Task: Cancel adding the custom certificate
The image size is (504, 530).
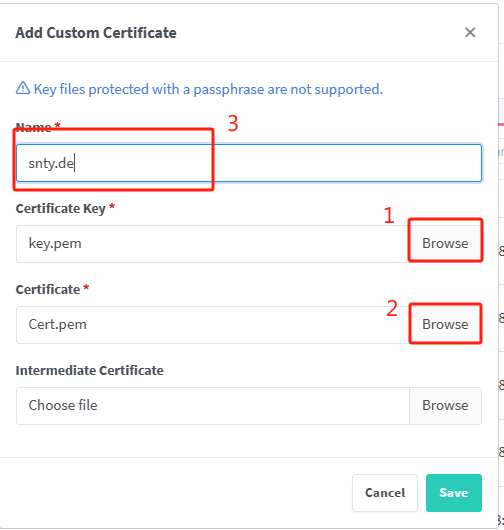Action: pyautogui.click(x=385, y=493)
